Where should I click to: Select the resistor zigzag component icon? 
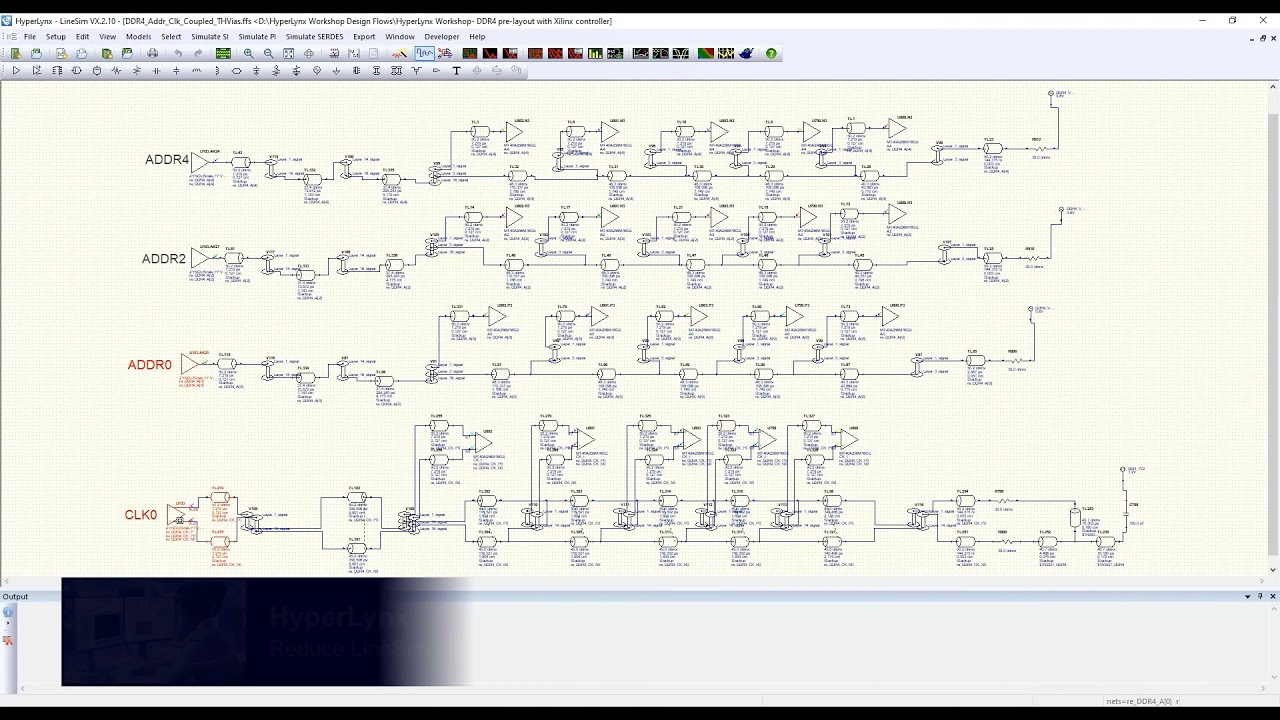(x=116, y=71)
